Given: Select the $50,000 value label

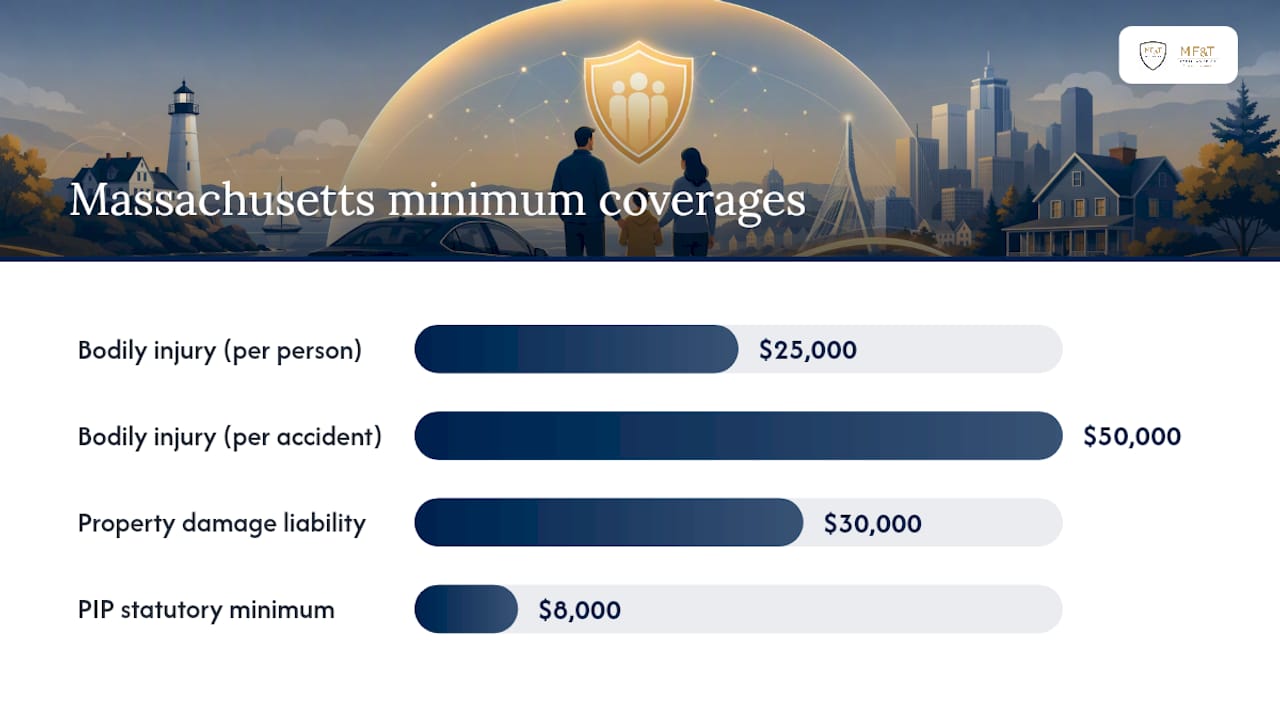Looking at the screenshot, I should [1132, 437].
